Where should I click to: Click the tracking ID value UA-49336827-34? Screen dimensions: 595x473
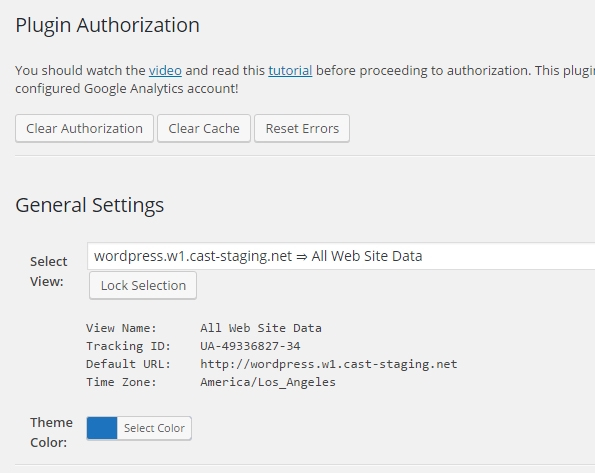[250, 346]
